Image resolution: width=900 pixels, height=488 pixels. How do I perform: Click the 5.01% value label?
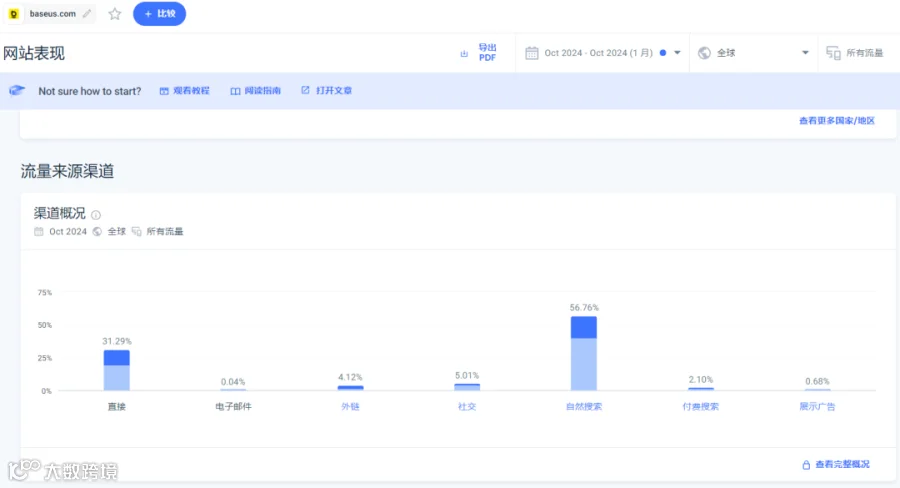pos(467,375)
